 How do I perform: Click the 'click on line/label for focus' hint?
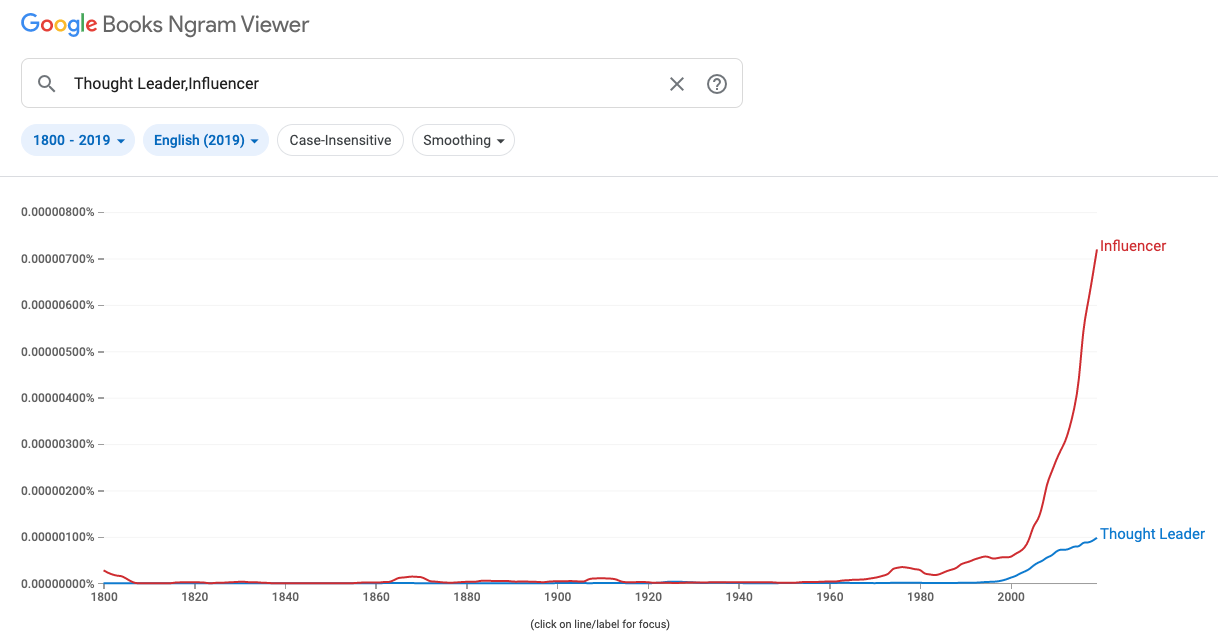pos(600,624)
